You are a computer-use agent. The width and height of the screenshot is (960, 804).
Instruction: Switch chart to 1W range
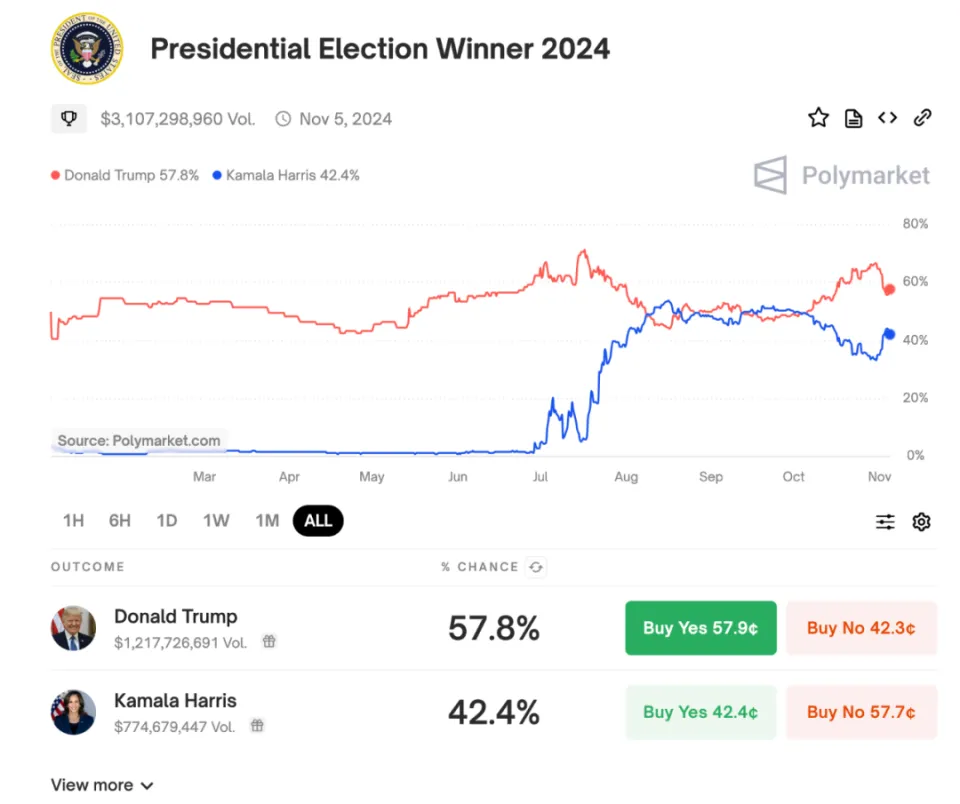coord(216,521)
